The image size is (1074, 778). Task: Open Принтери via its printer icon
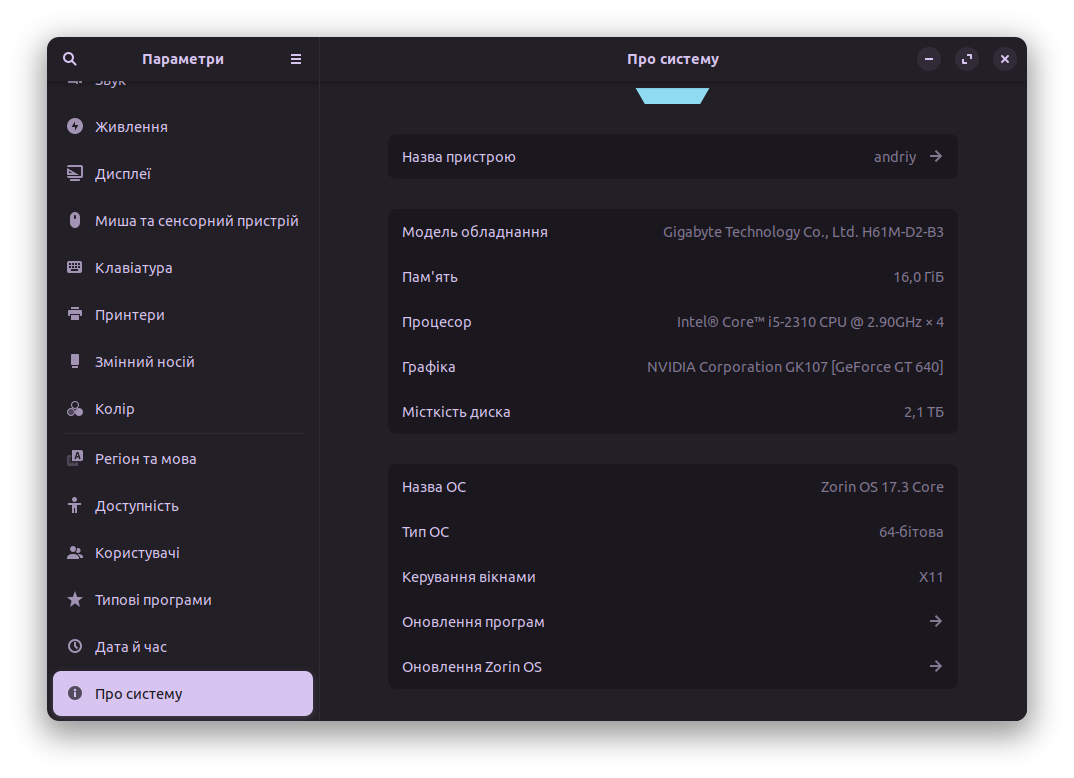(x=75, y=315)
